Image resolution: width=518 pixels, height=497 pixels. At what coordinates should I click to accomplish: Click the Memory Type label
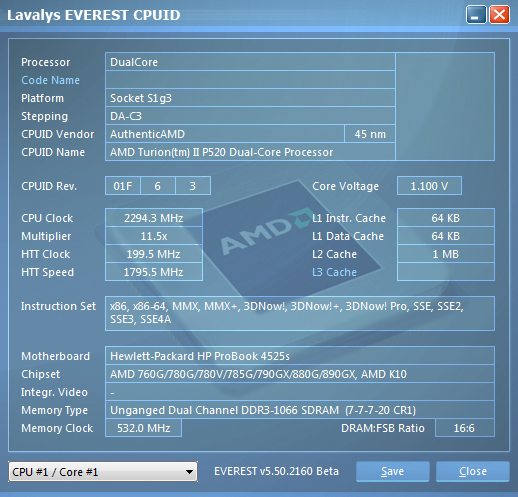coord(54,410)
